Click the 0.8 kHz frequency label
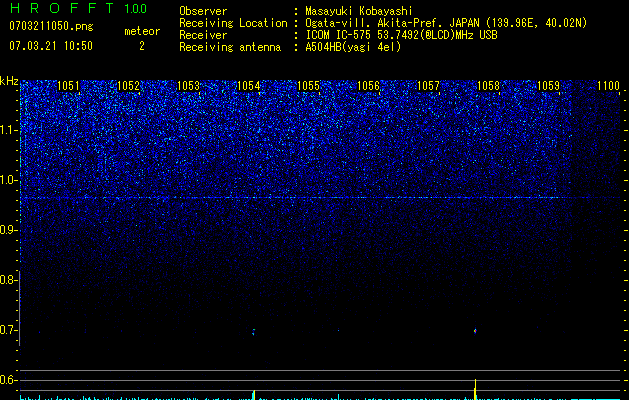 click(x=8, y=280)
